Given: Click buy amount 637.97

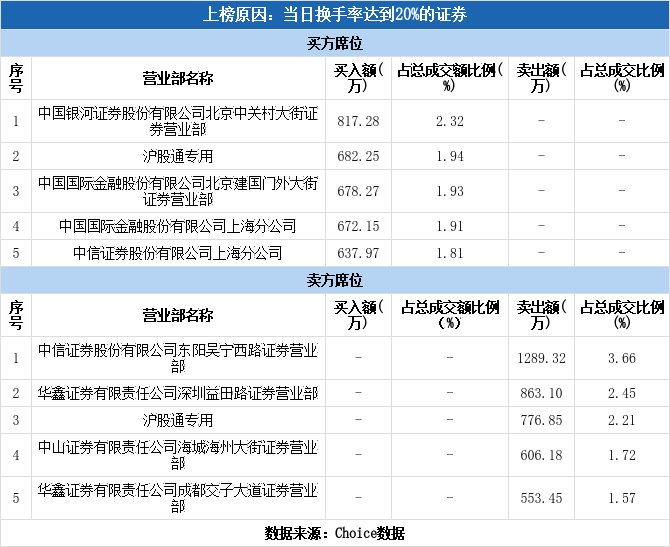Looking at the screenshot, I should [358, 253].
